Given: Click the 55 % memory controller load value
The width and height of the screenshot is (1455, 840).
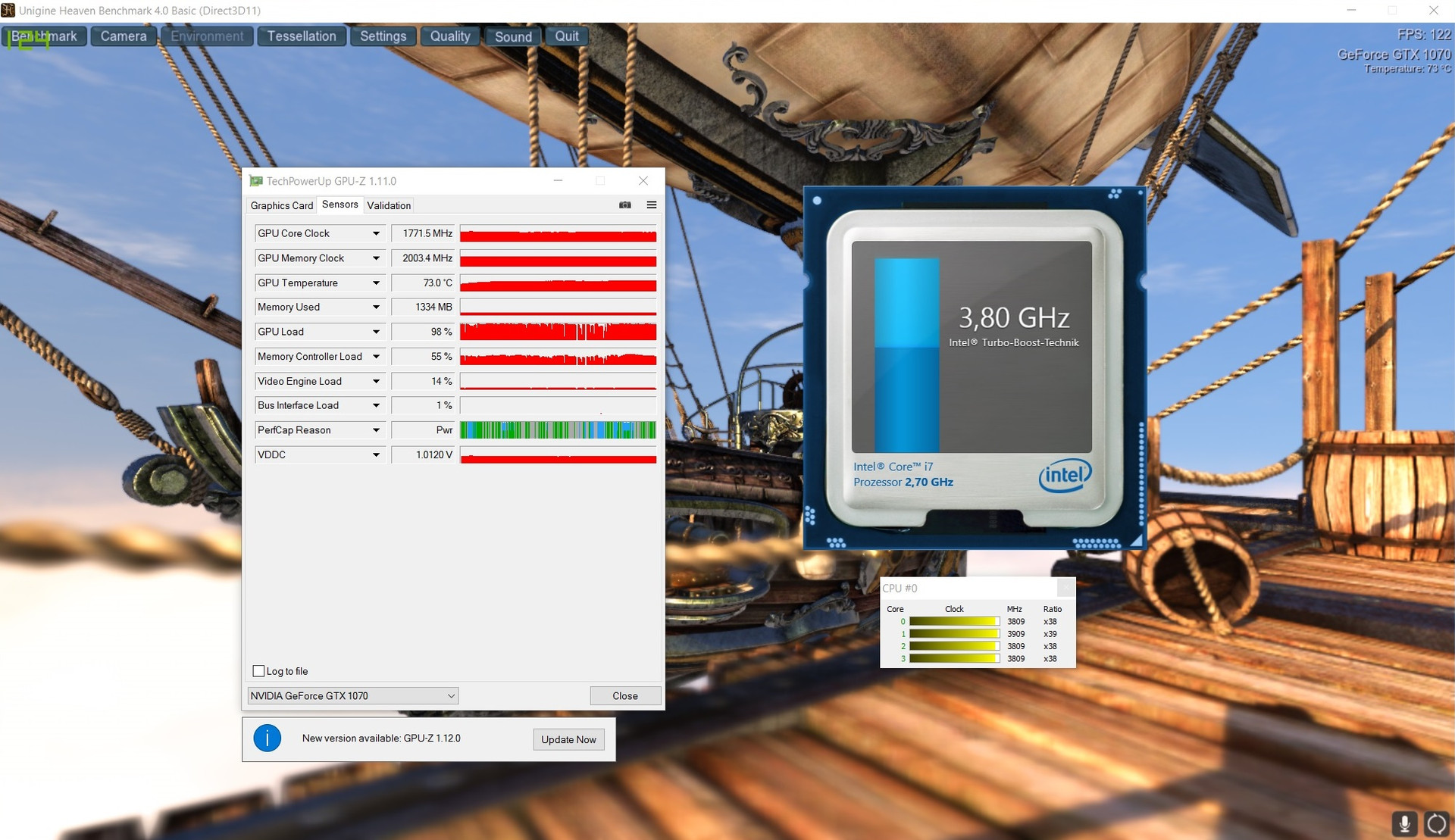Looking at the screenshot, I should click(423, 357).
